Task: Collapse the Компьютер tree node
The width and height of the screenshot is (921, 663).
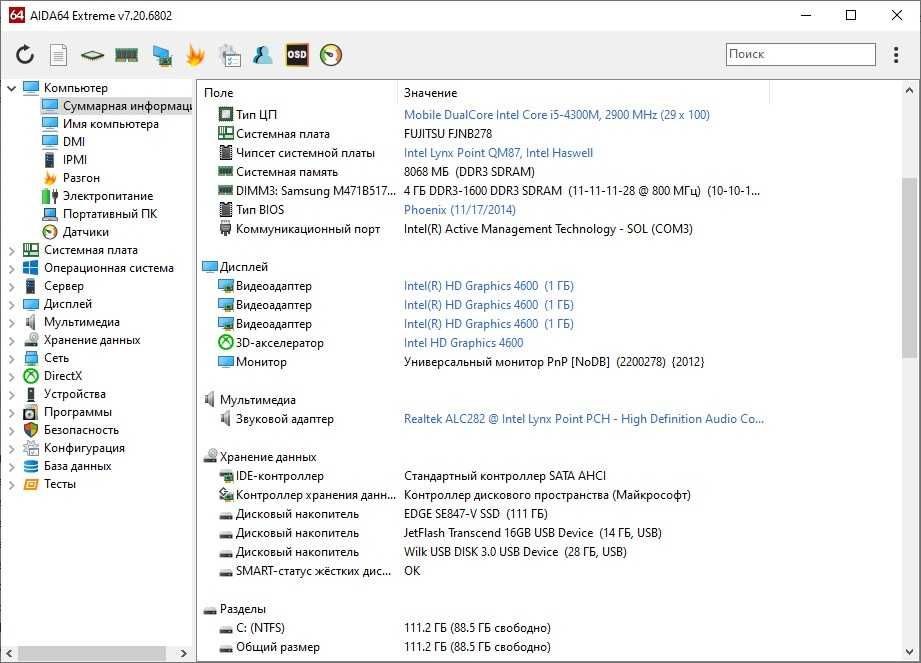Action: (x=11, y=88)
